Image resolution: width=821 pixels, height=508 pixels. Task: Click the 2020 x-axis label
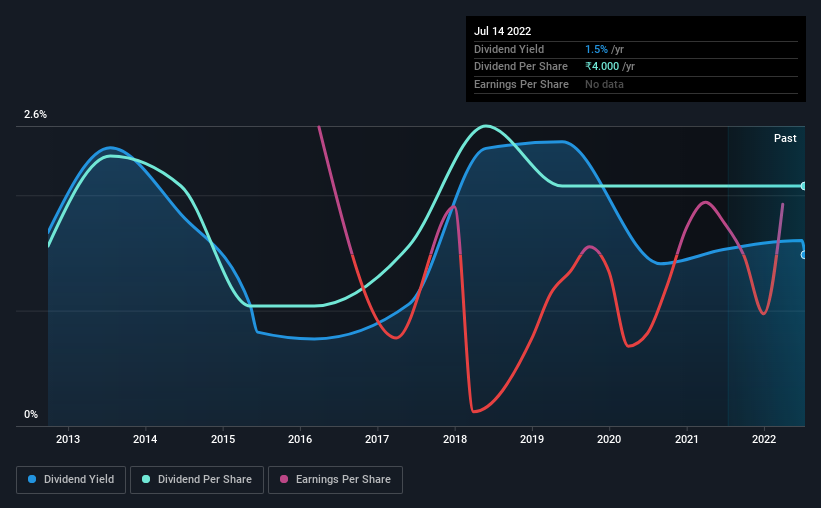click(609, 439)
